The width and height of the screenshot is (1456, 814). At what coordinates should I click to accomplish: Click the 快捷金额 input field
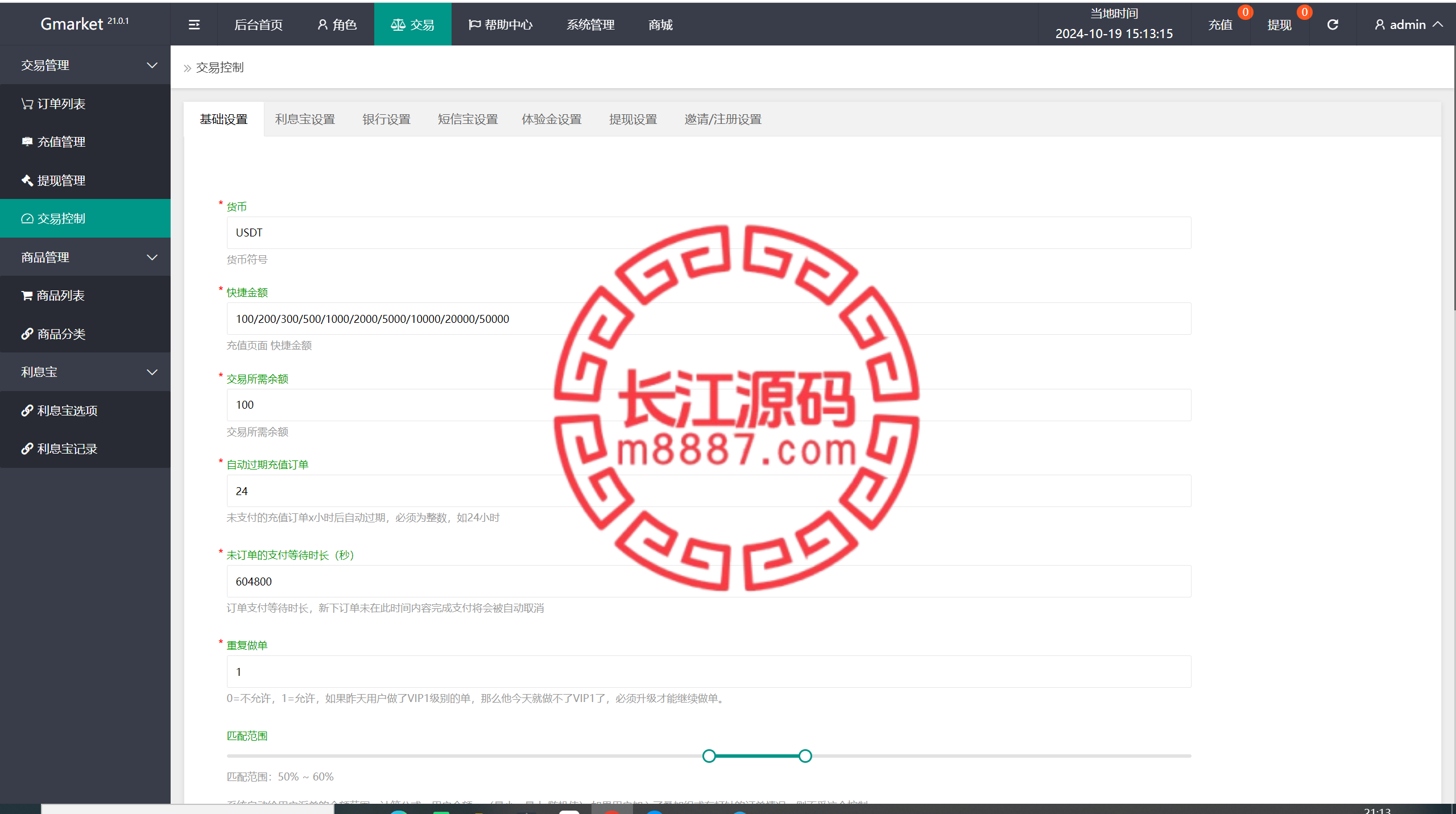[709, 319]
